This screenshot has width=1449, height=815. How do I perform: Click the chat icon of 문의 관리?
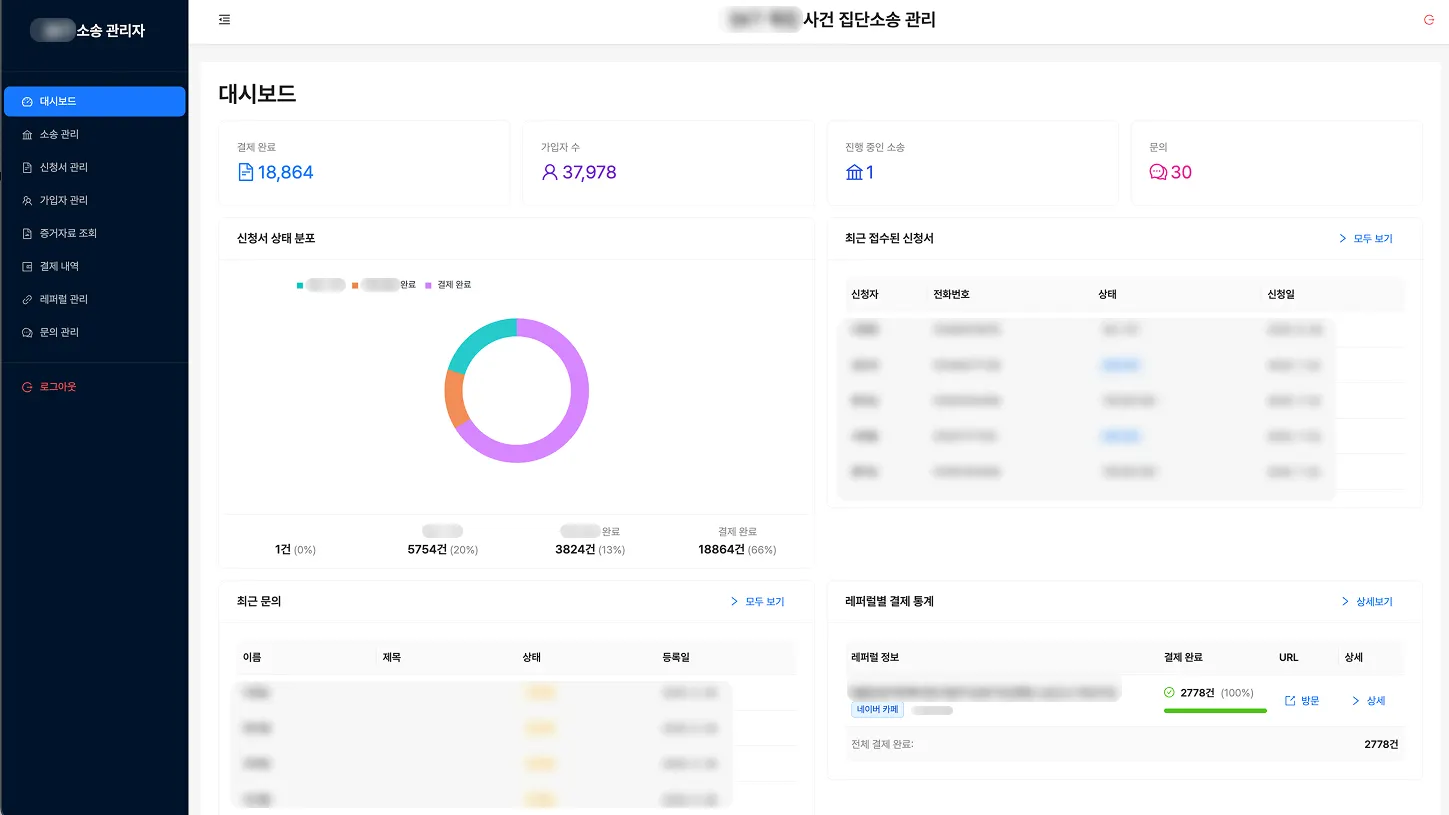pos(28,332)
